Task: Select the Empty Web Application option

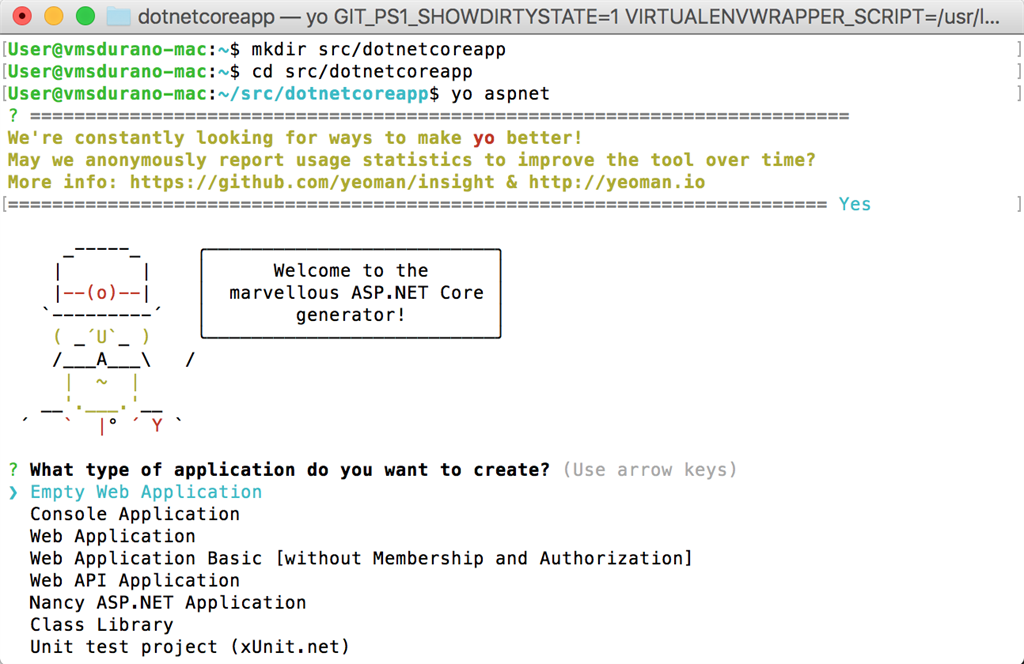Action: [x=146, y=492]
